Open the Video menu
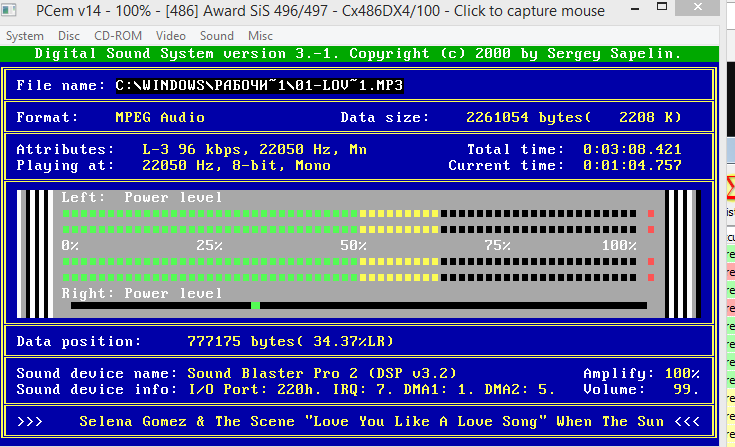 (x=171, y=36)
